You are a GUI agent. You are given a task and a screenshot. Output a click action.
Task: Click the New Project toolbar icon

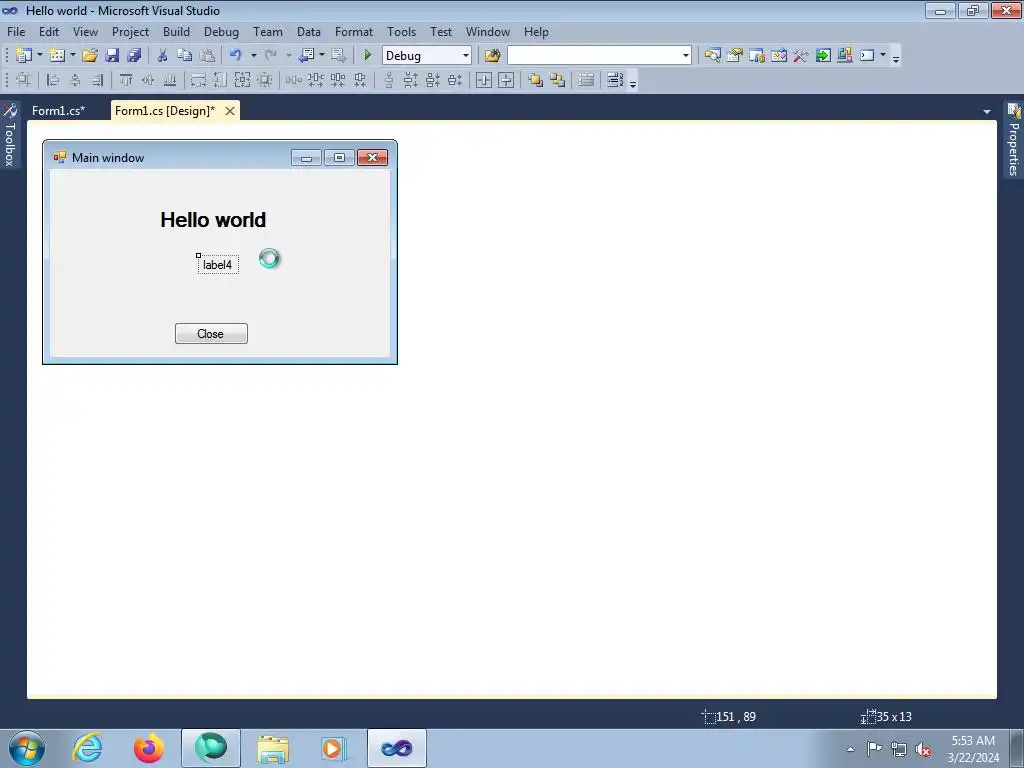[x=24, y=56]
